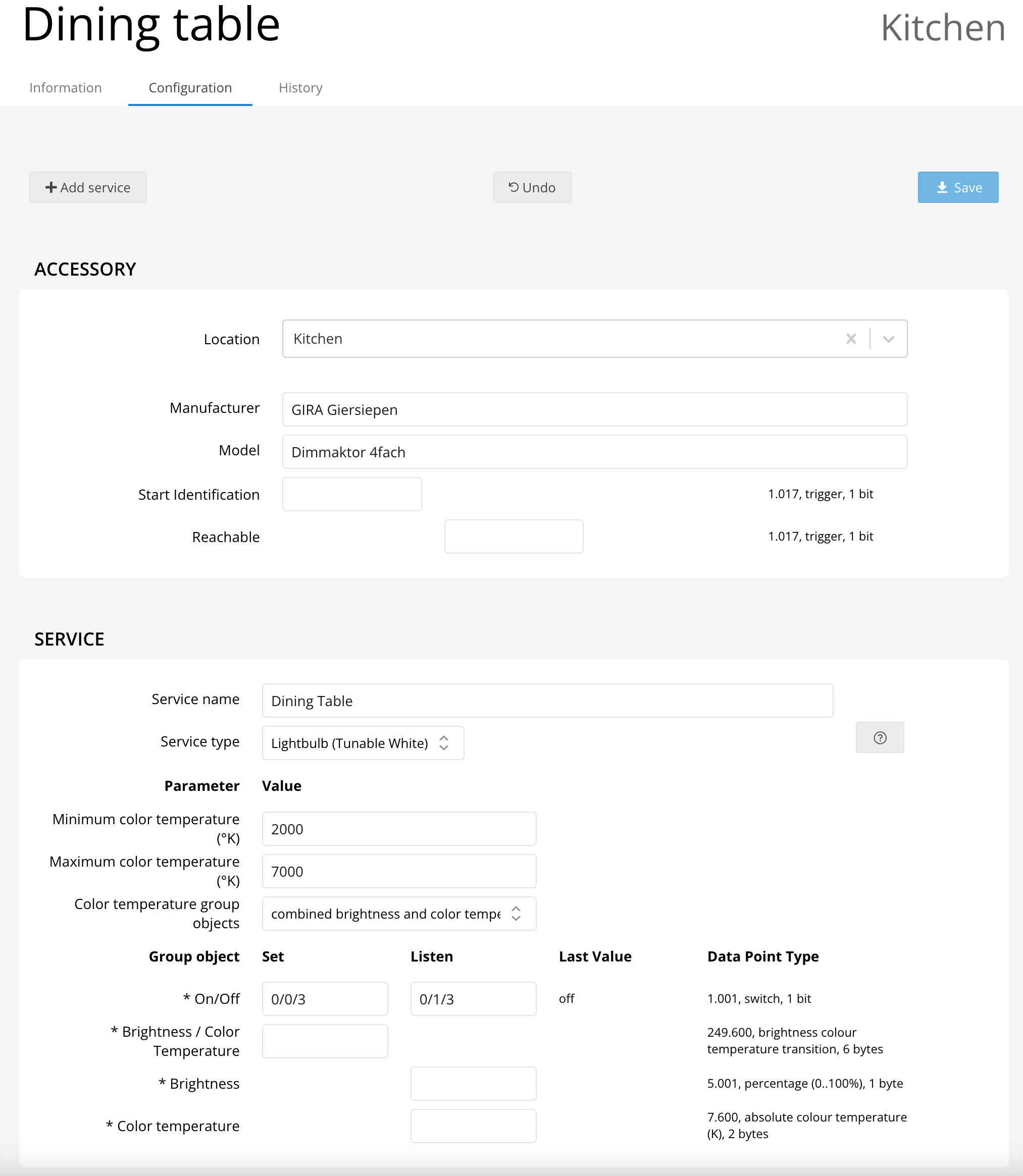1023x1176 pixels.
Task: Open Color temperature group objects dropdown
Action: pyautogui.click(x=398, y=914)
